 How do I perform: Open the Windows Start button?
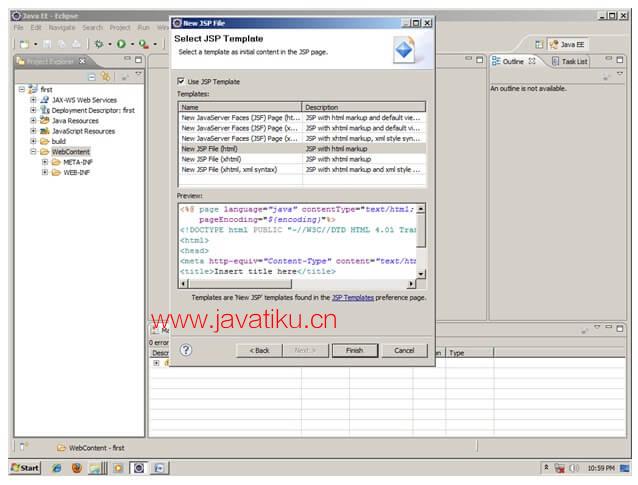(25, 468)
